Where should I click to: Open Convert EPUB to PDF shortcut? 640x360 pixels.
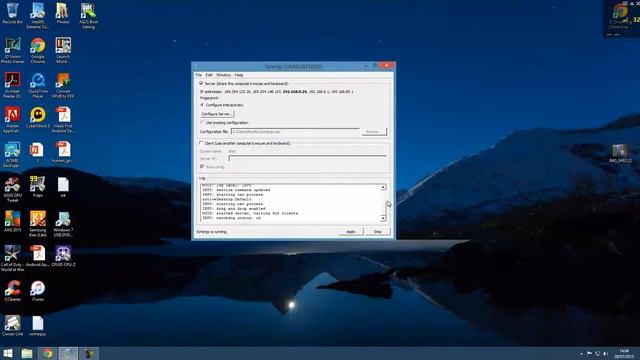pos(63,85)
